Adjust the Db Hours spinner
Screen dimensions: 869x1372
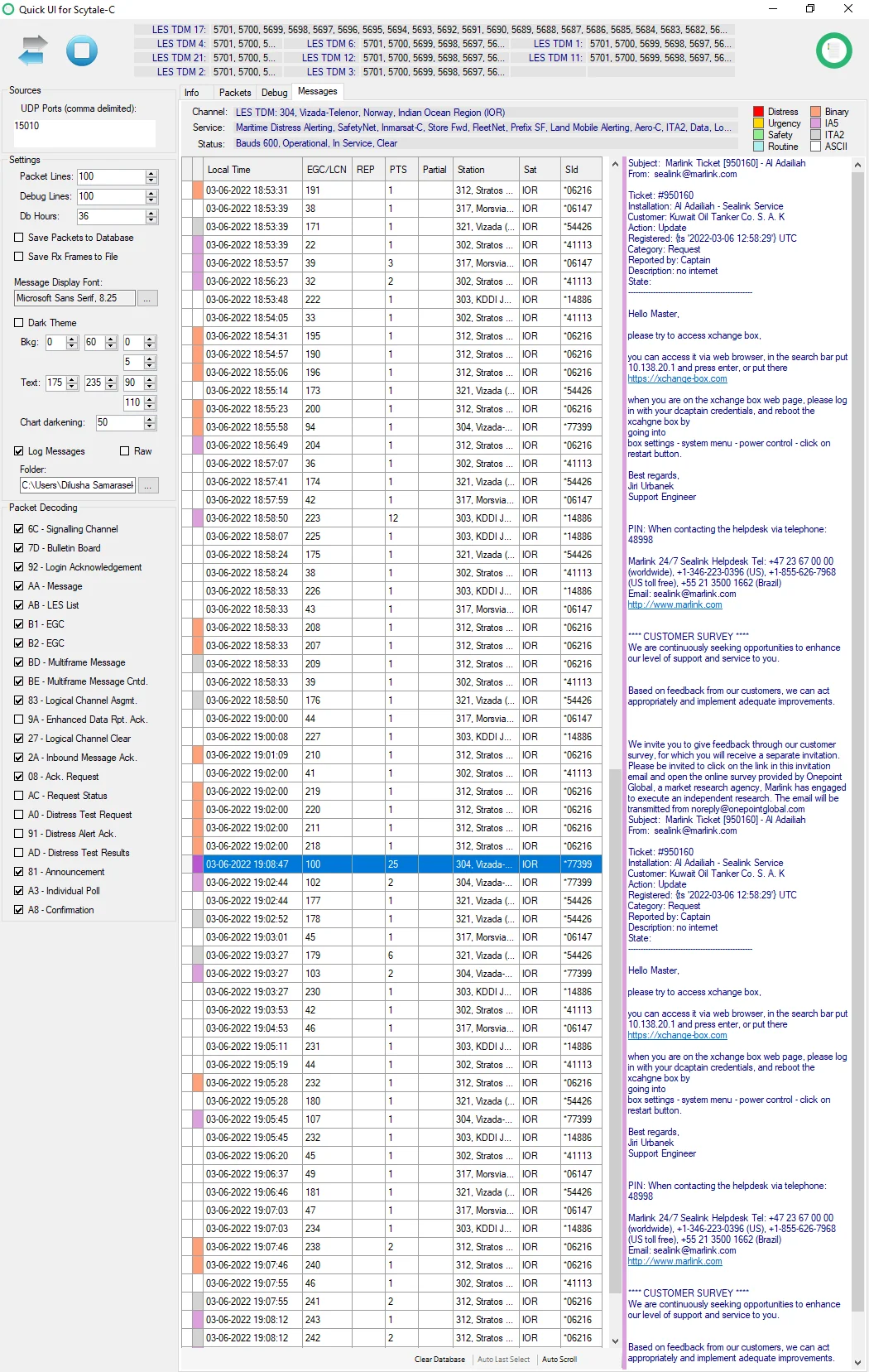pos(151,217)
